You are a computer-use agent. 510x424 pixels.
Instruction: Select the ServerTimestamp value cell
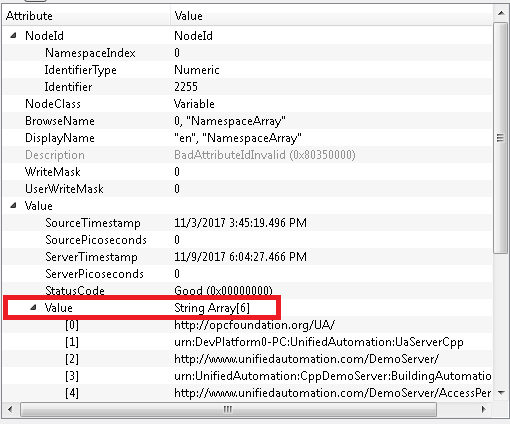240,257
